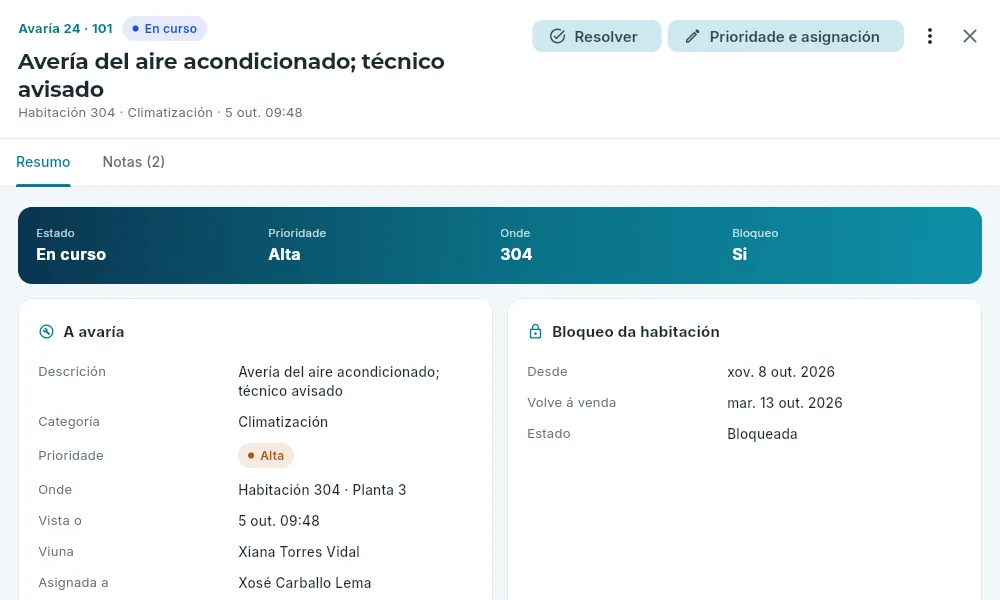1000x600 pixels.
Task: Click the name Xiana Torres Vidal
Action: tap(299, 552)
